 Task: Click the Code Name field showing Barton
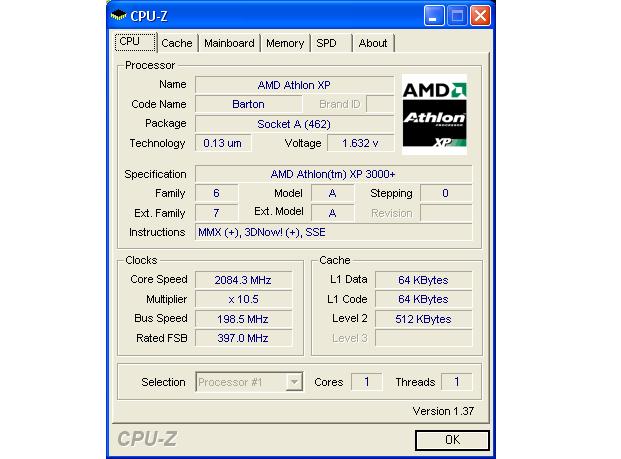(248, 104)
